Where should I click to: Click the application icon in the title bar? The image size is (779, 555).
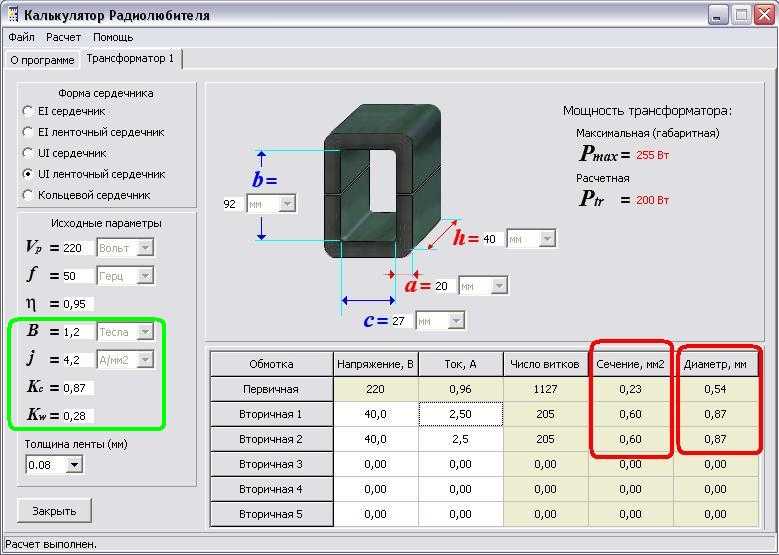[13, 15]
